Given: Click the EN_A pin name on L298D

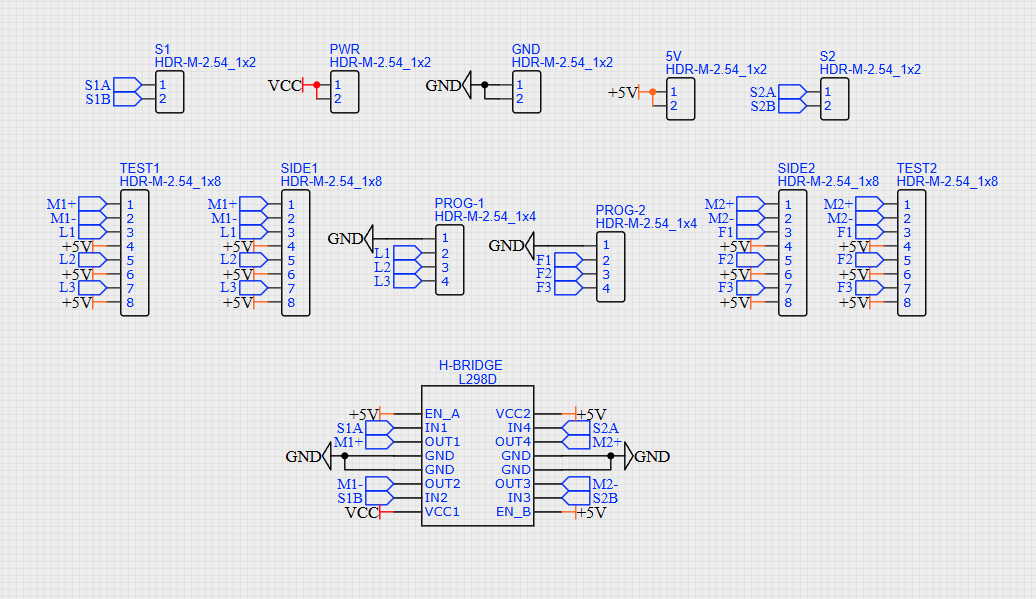Looking at the screenshot, I should tap(442, 414).
